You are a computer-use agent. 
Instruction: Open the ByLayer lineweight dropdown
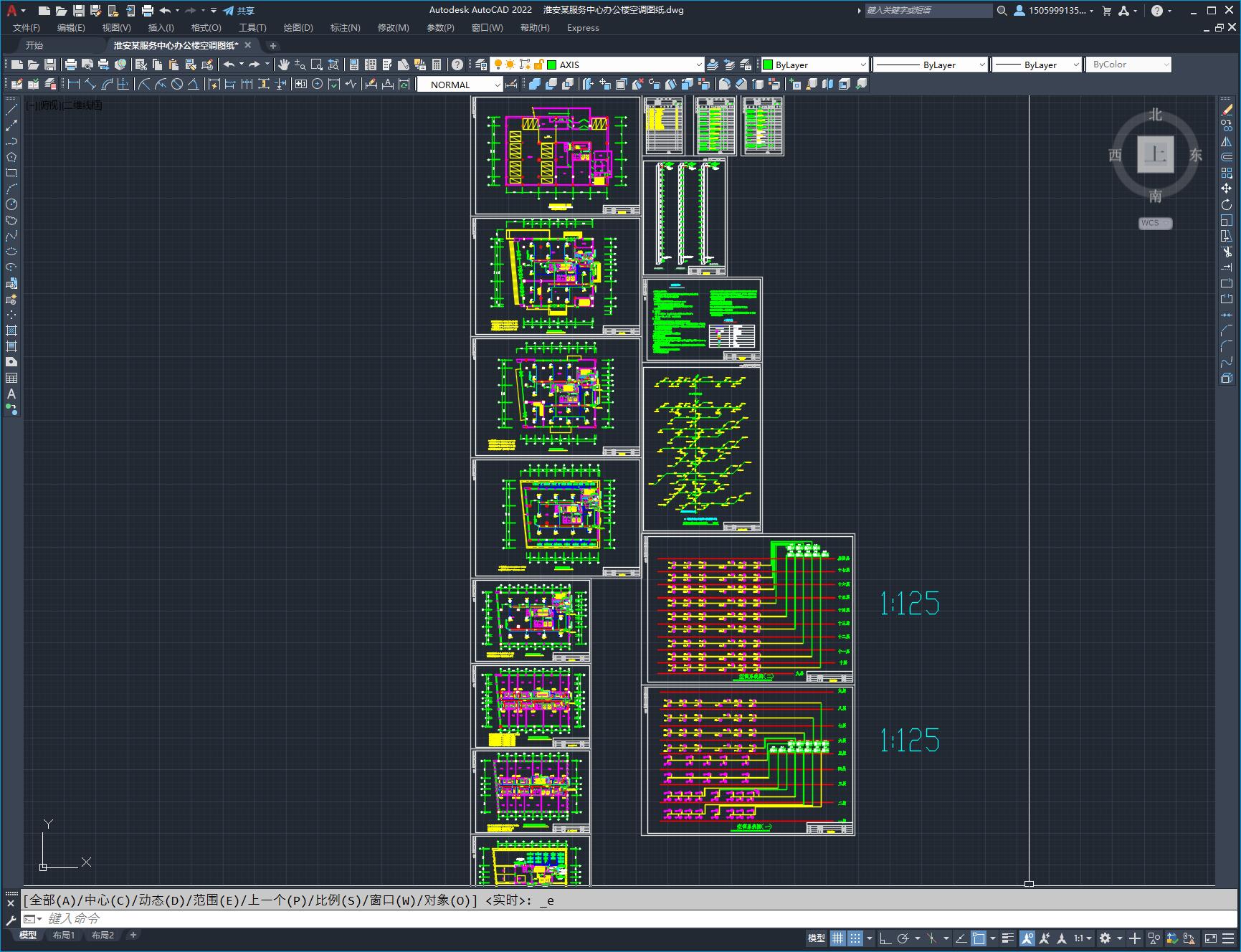click(1075, 65)
